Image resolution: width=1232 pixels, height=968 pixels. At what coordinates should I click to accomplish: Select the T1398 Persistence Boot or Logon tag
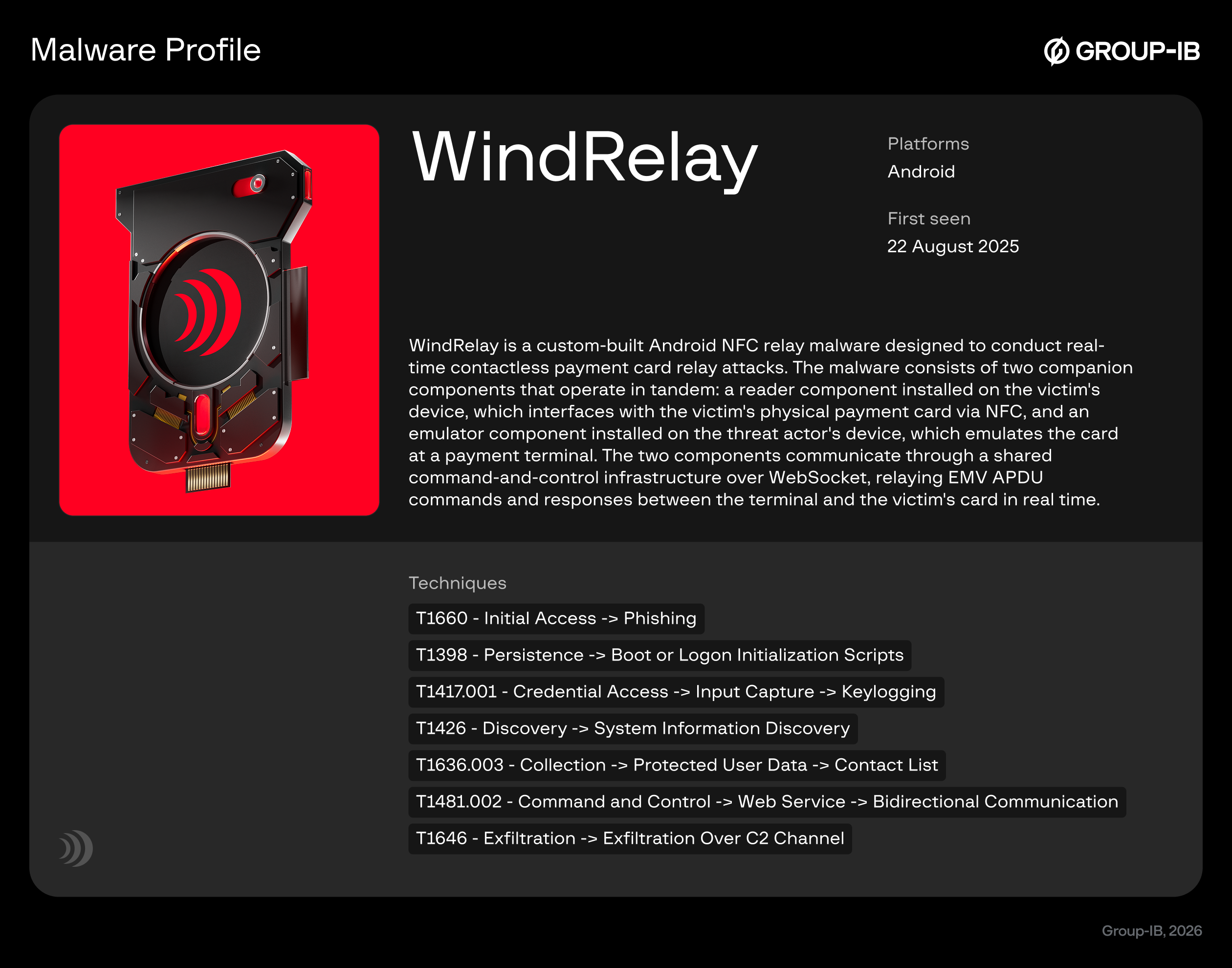[660, 655]
